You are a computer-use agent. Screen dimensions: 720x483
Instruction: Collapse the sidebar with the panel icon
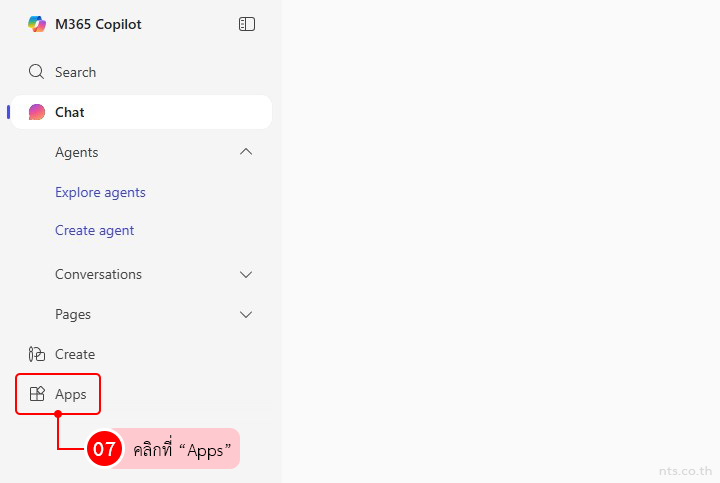(247, 24)
